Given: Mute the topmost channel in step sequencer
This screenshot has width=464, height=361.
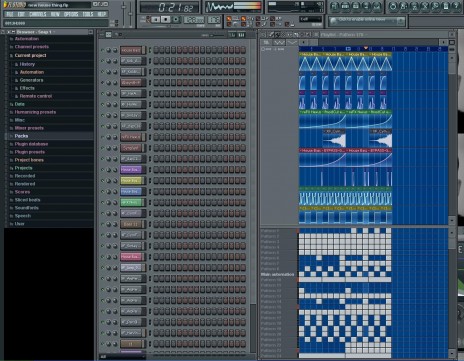Looking at the screenshot, I should pos(102,50).
